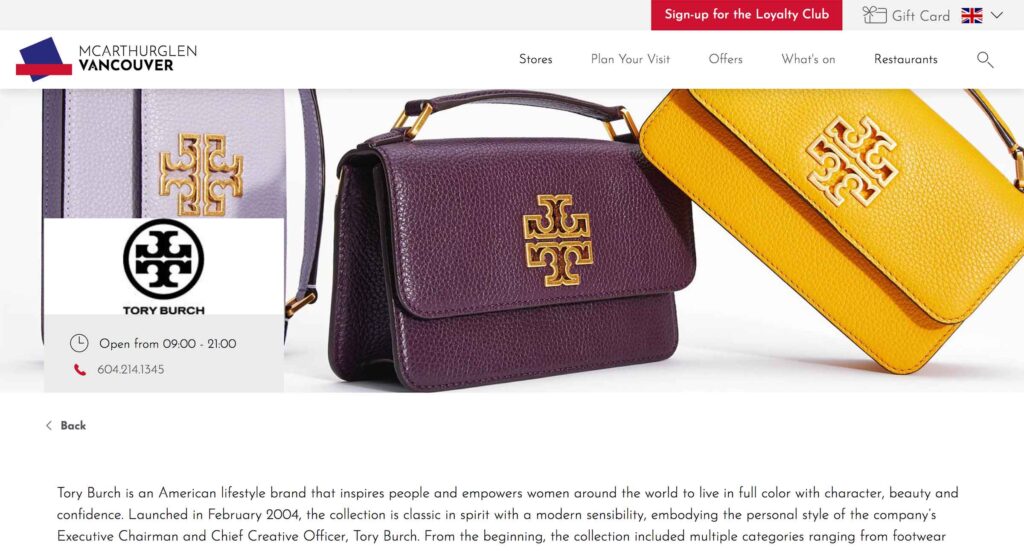This screenshot has height=551, width=1024.
Task: Click the clock opening hours icon
Action: pyautogui.click(x=79, y=343)
